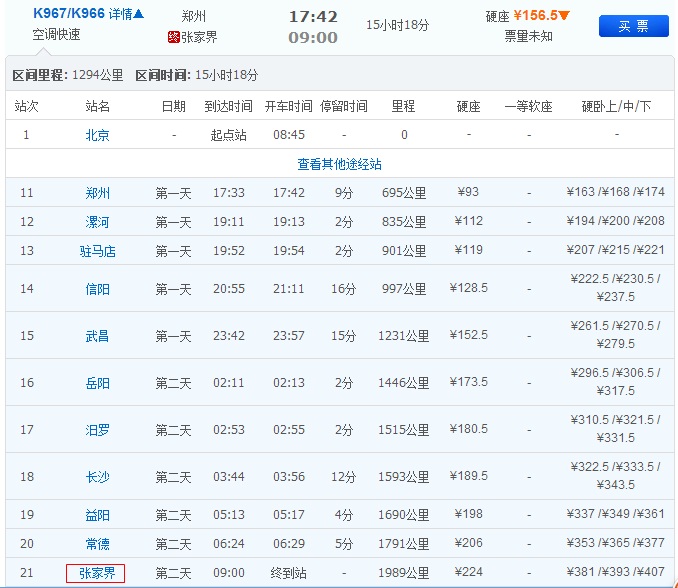This screenshot has width=678, height=588.
Task: Select the 武昌 station link
Action: point(98,336)
